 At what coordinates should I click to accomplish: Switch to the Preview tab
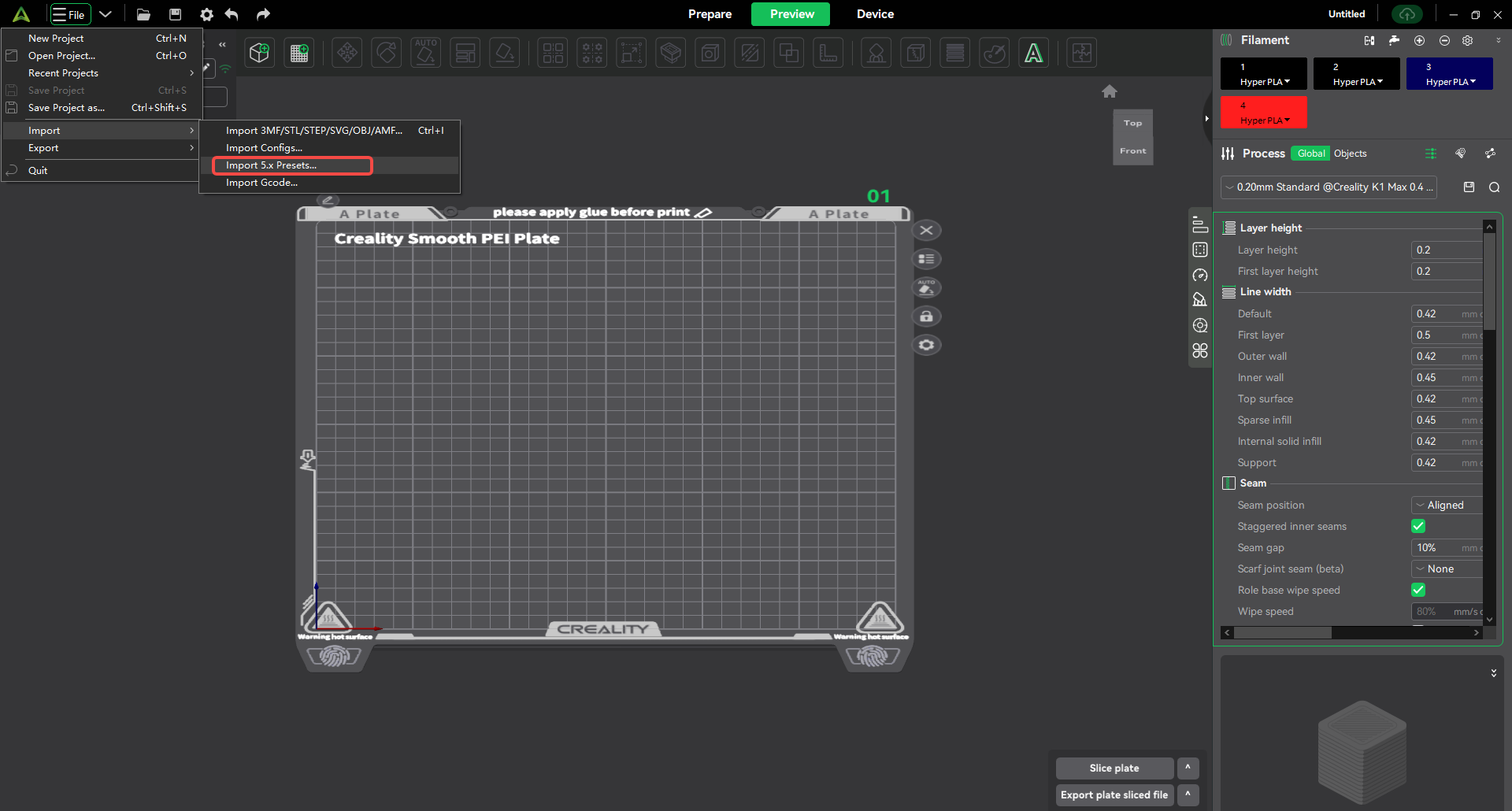tap(791, 14)
